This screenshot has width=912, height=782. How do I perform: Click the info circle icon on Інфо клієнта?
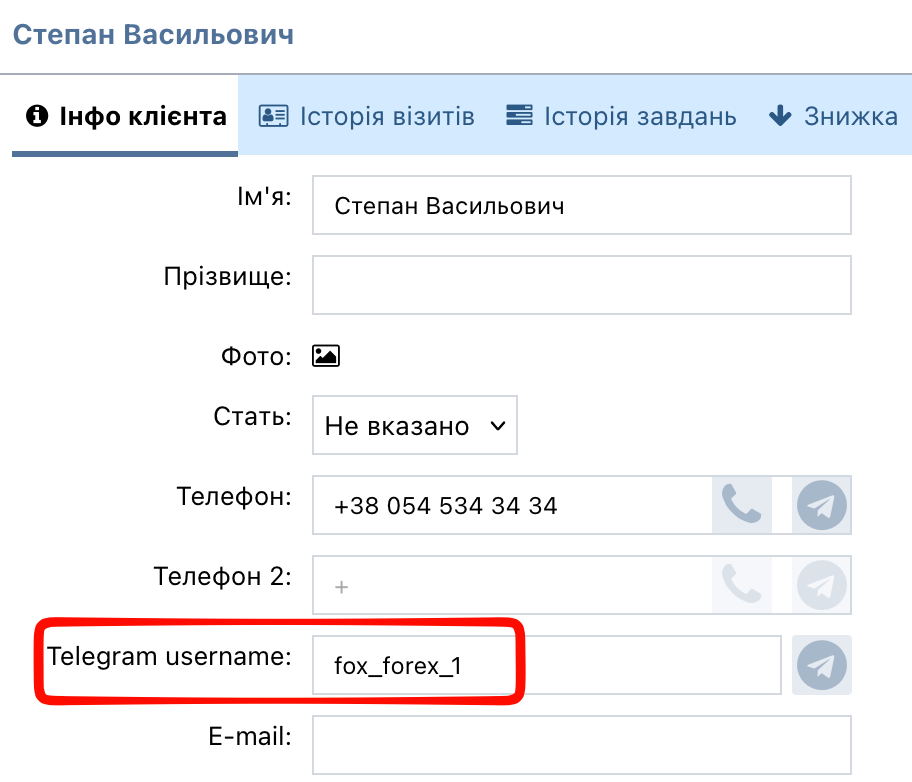tap(38, 117)
